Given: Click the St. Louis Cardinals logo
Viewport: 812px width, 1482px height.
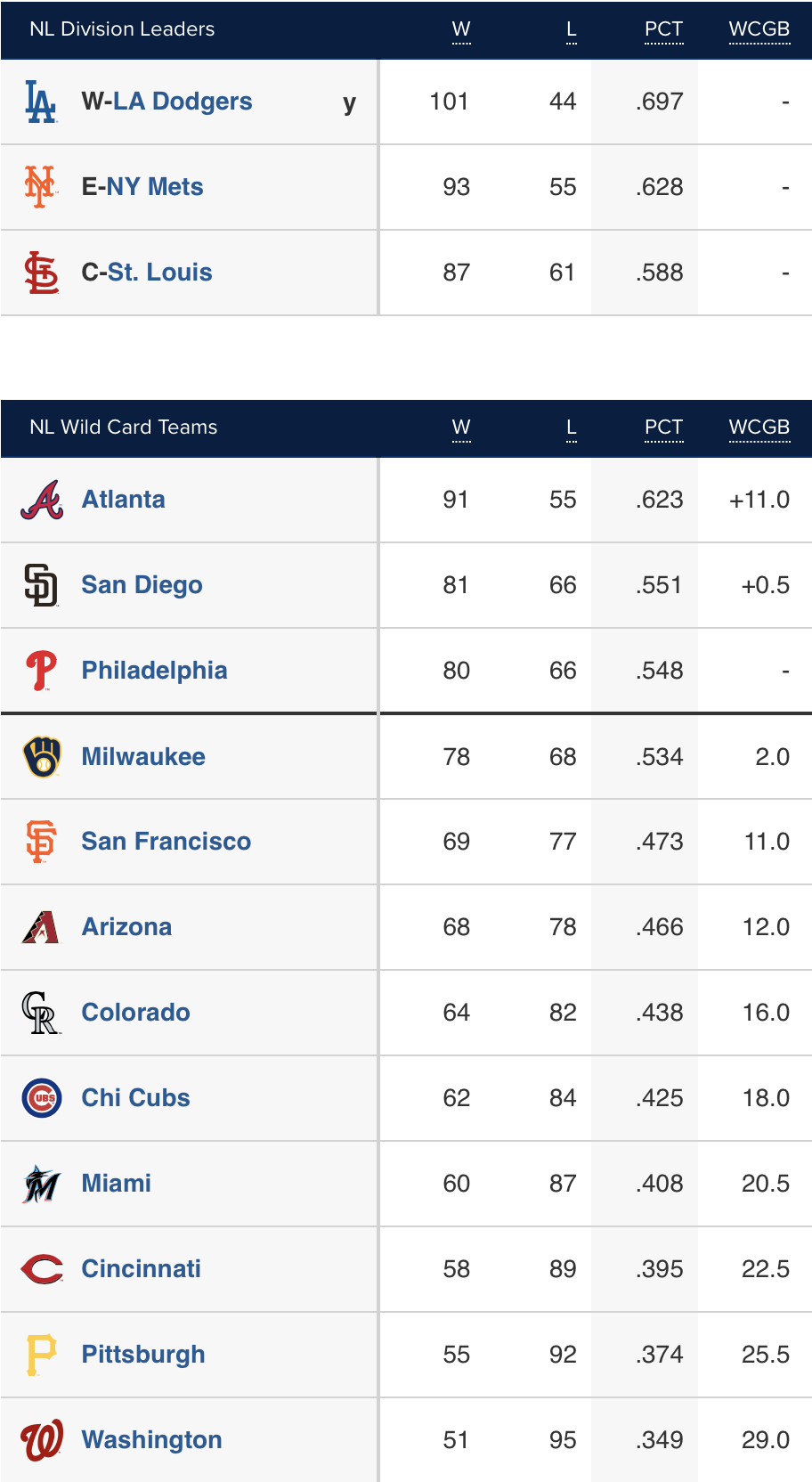Looking at the screenshot, I should point(41,273).
